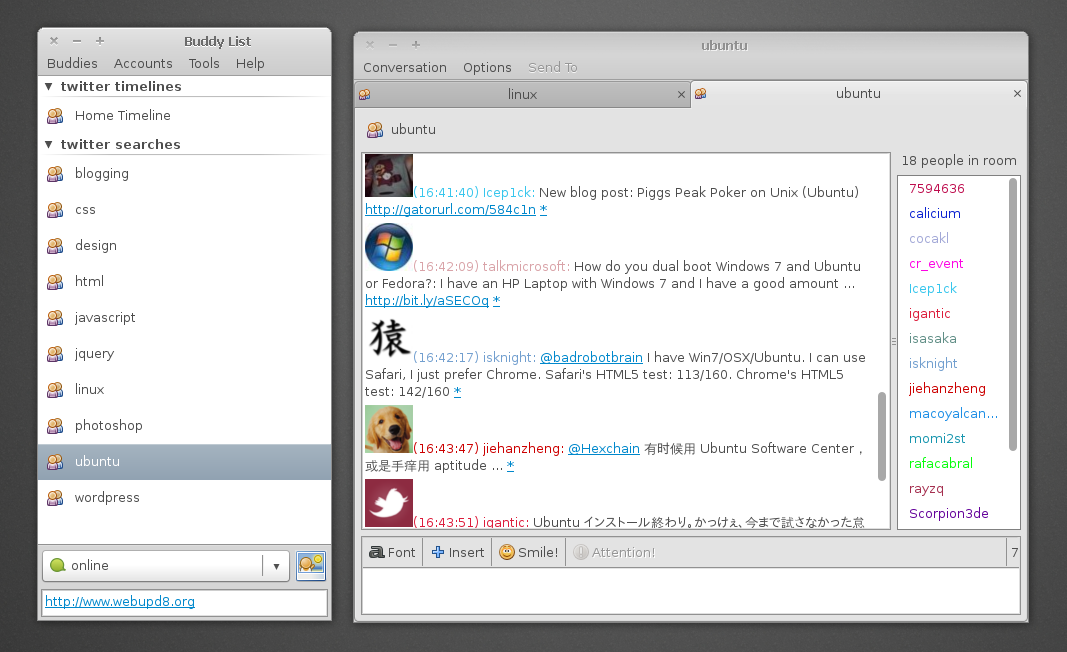The width and height of the screenshot is (1067, 652).
Task: Click the jquery search chat icon
Action: 55,353
